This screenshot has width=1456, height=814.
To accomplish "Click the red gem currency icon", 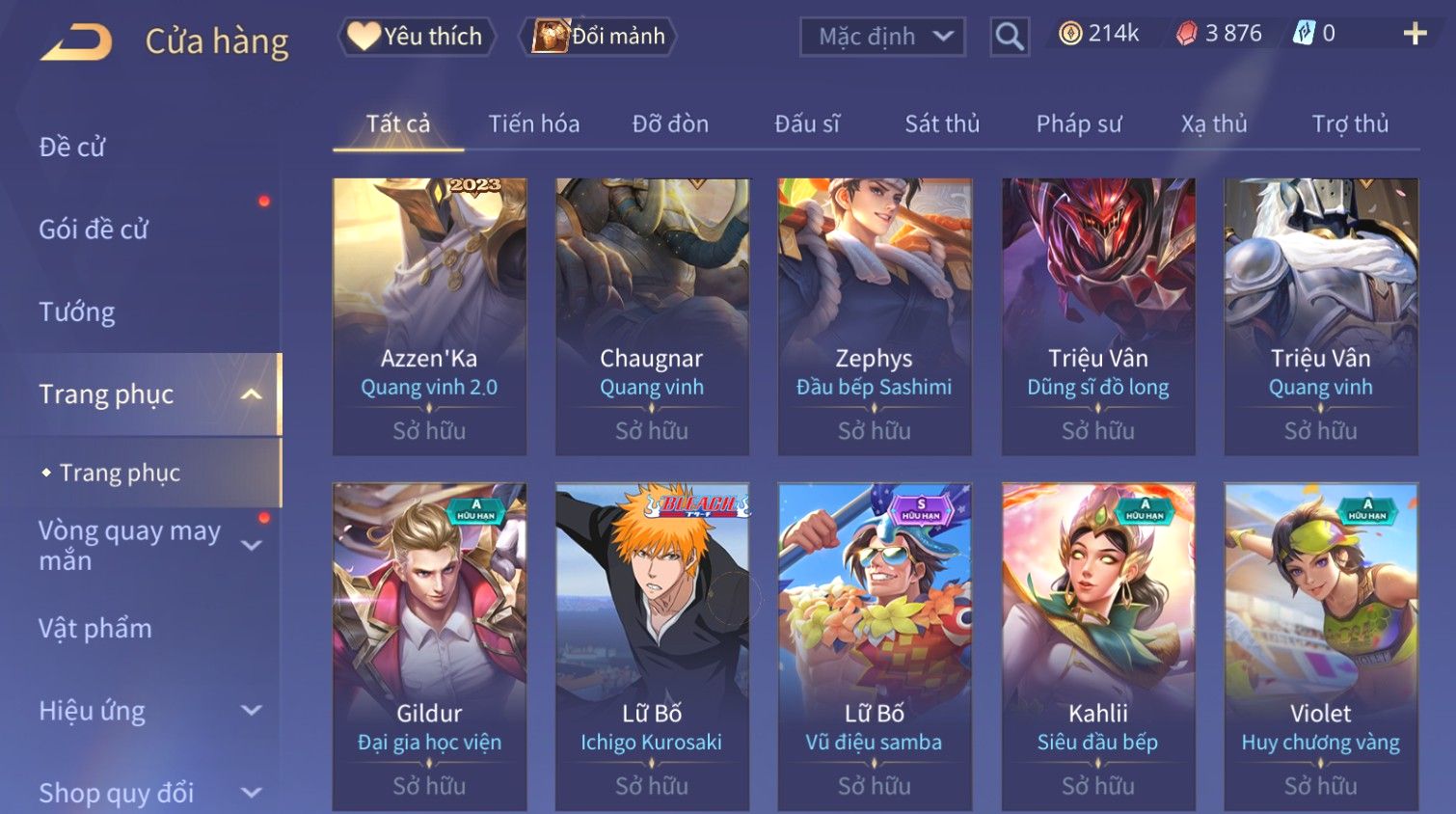I will (x=1187, y=34).
